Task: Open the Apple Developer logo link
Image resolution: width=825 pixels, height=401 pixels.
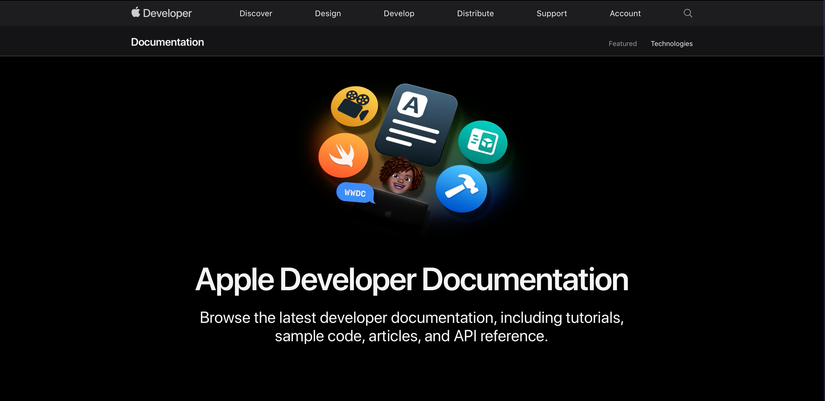Action: 161,13
